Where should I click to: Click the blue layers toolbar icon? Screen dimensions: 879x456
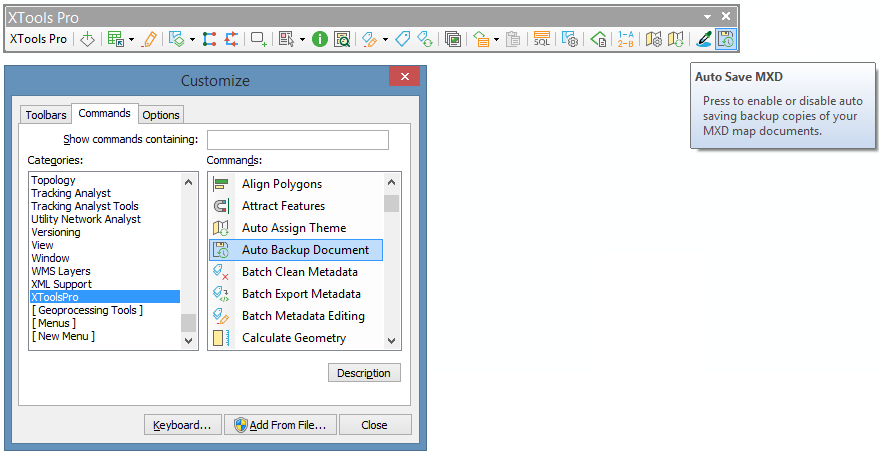(x=177, y=39)
